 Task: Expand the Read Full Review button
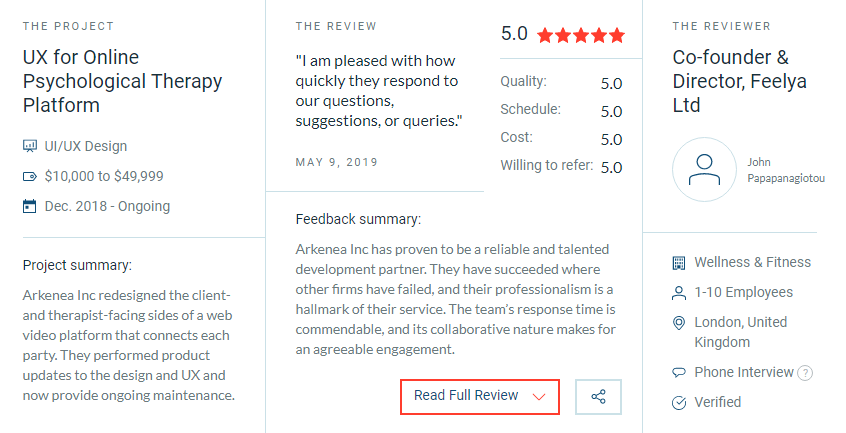(x=480, y=397)
